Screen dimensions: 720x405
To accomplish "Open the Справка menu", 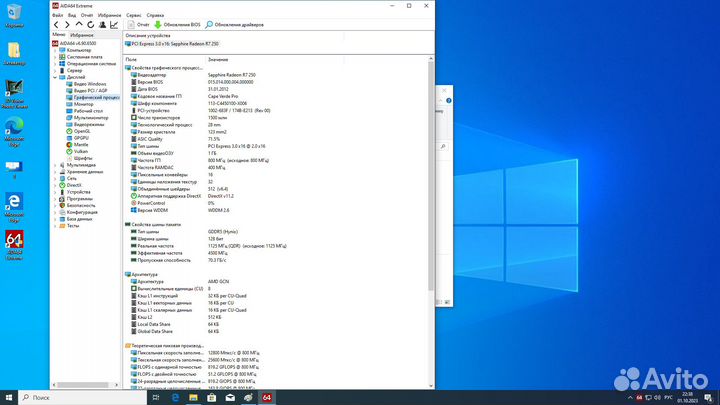I will [155, 15].
